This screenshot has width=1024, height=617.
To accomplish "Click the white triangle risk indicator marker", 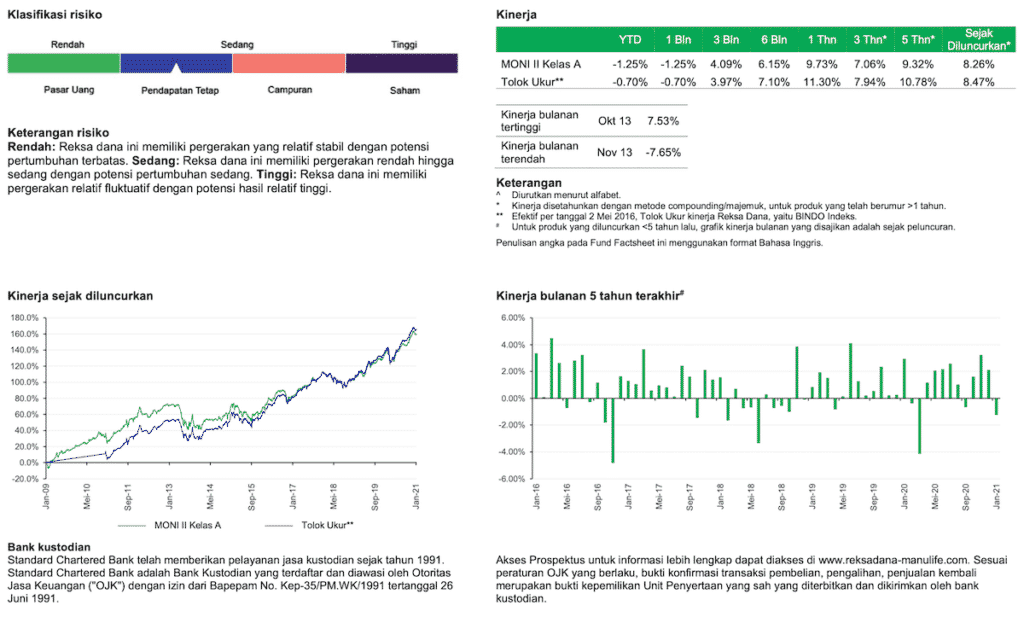I will 176,68.
